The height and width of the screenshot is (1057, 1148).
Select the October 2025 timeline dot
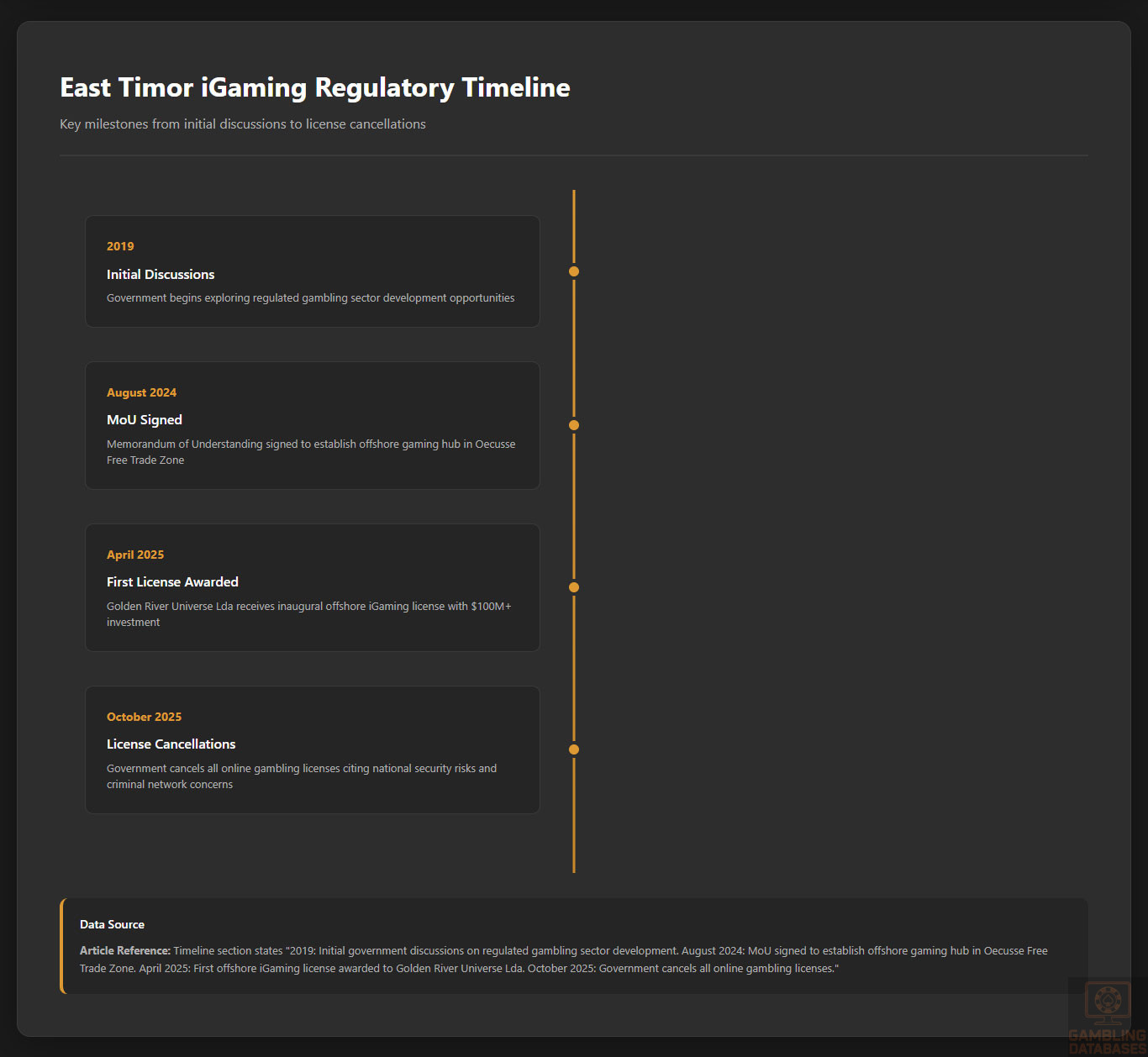coord(574,749)
